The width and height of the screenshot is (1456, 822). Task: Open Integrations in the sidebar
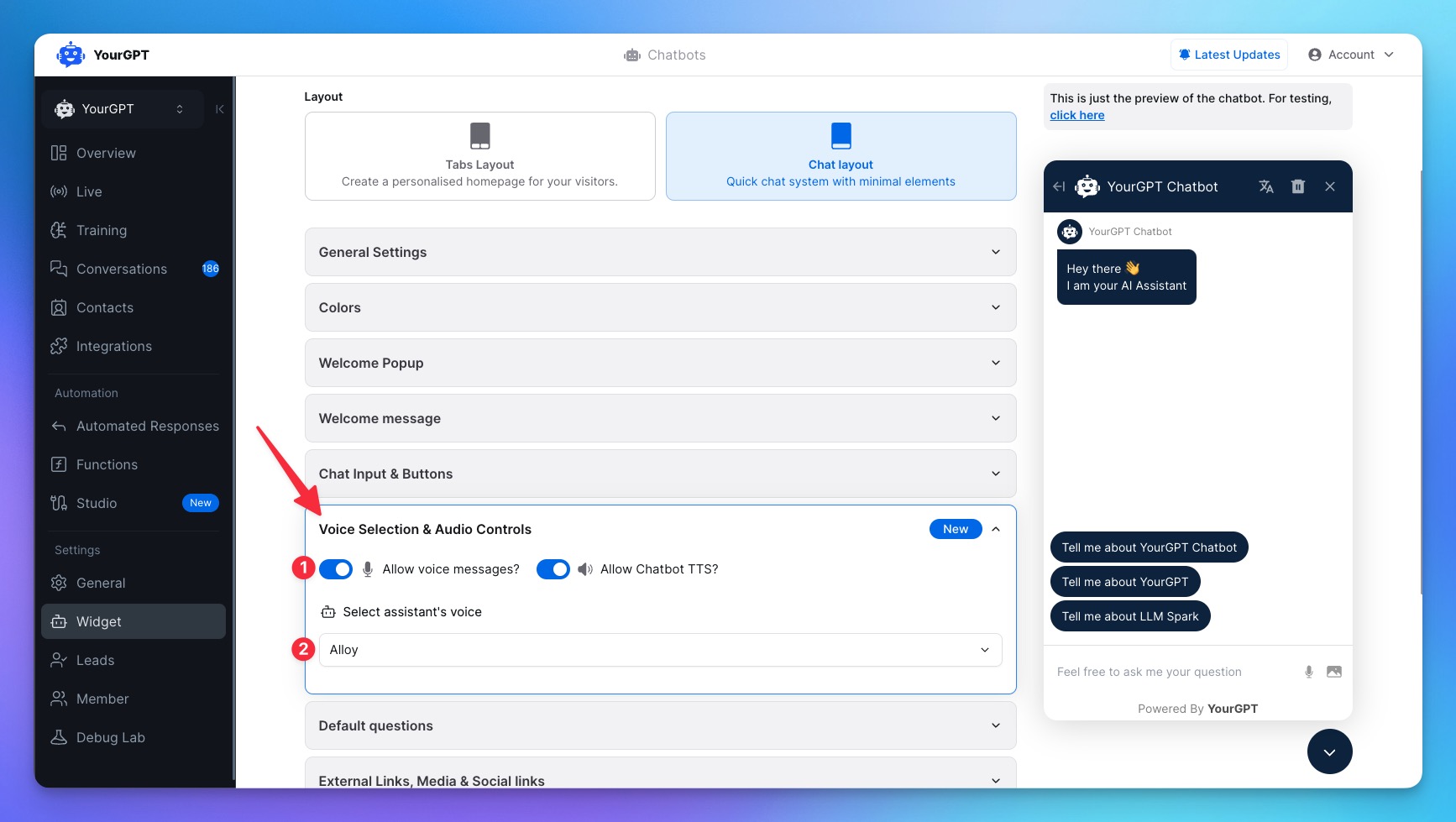point(134,346)
